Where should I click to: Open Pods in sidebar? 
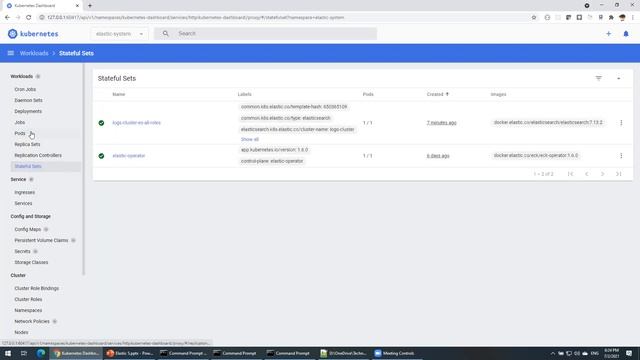pyautogui.click(x=20, y=133)
